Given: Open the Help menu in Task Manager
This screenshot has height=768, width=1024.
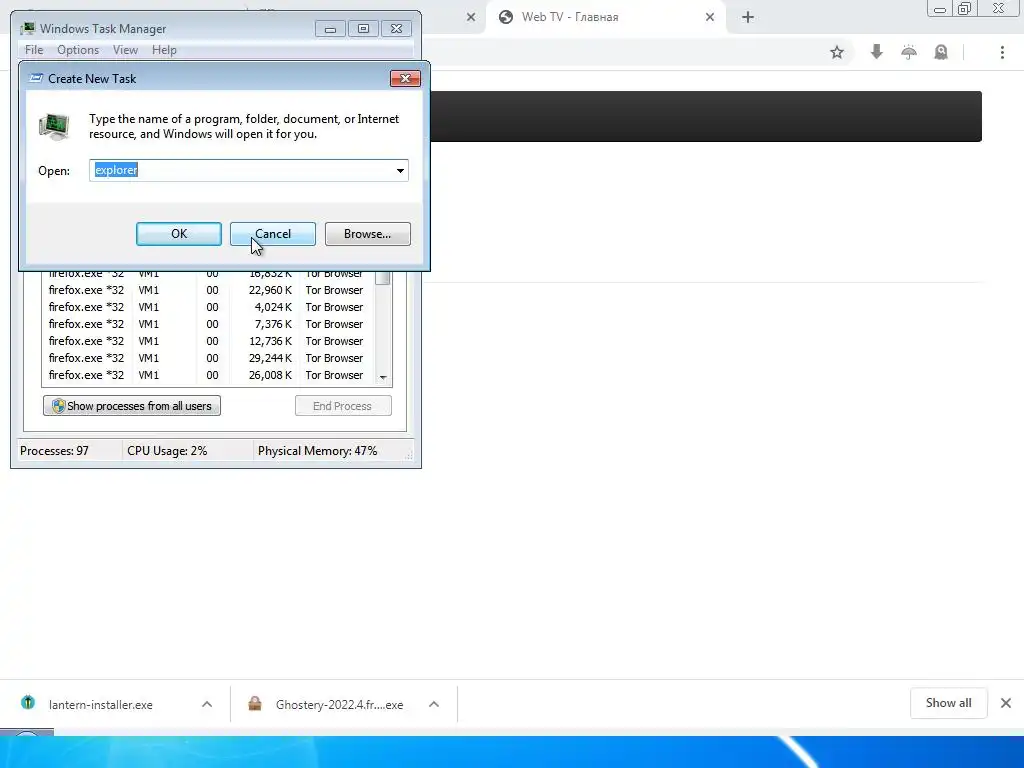Looking at the screenshot, I should (x=164, y=50).
